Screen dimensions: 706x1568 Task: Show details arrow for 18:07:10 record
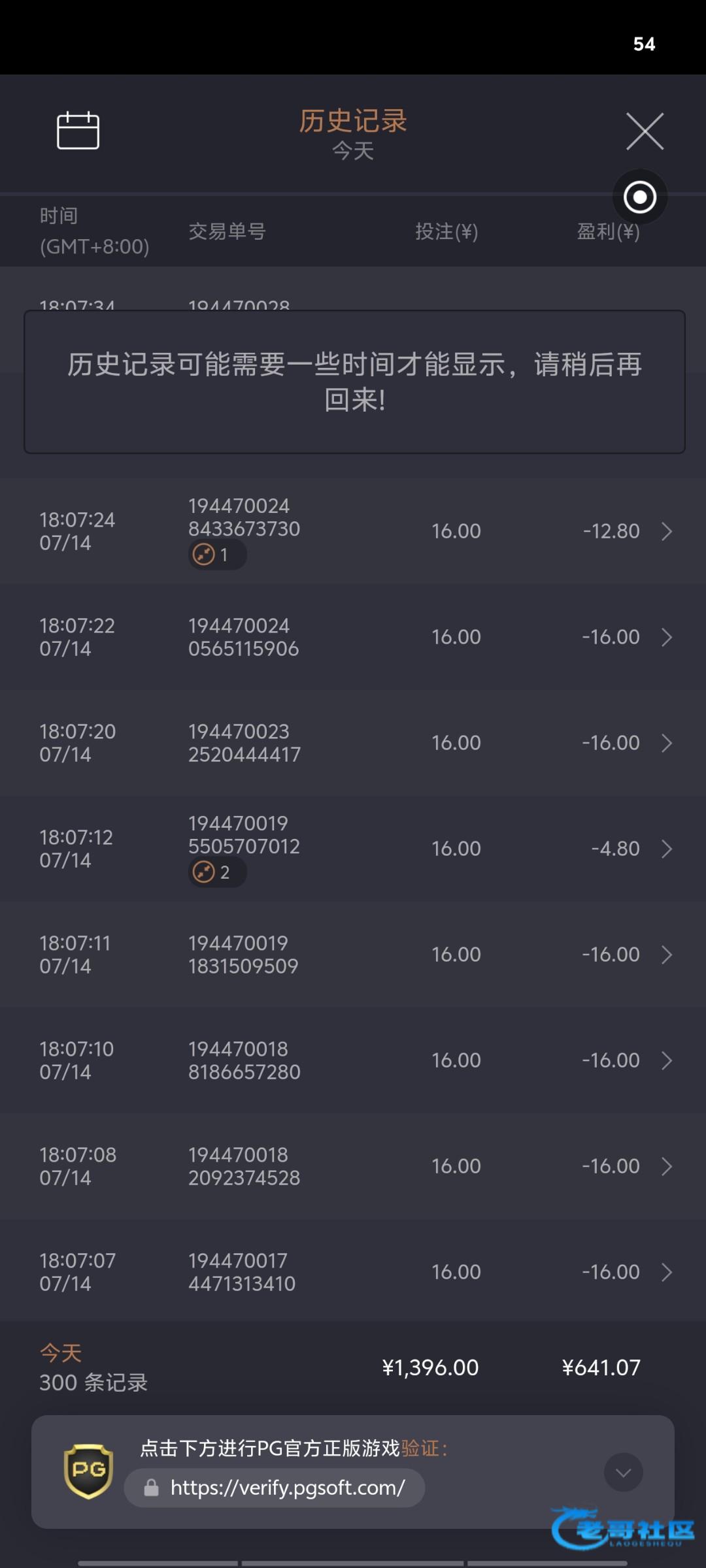coord(667,1060)
